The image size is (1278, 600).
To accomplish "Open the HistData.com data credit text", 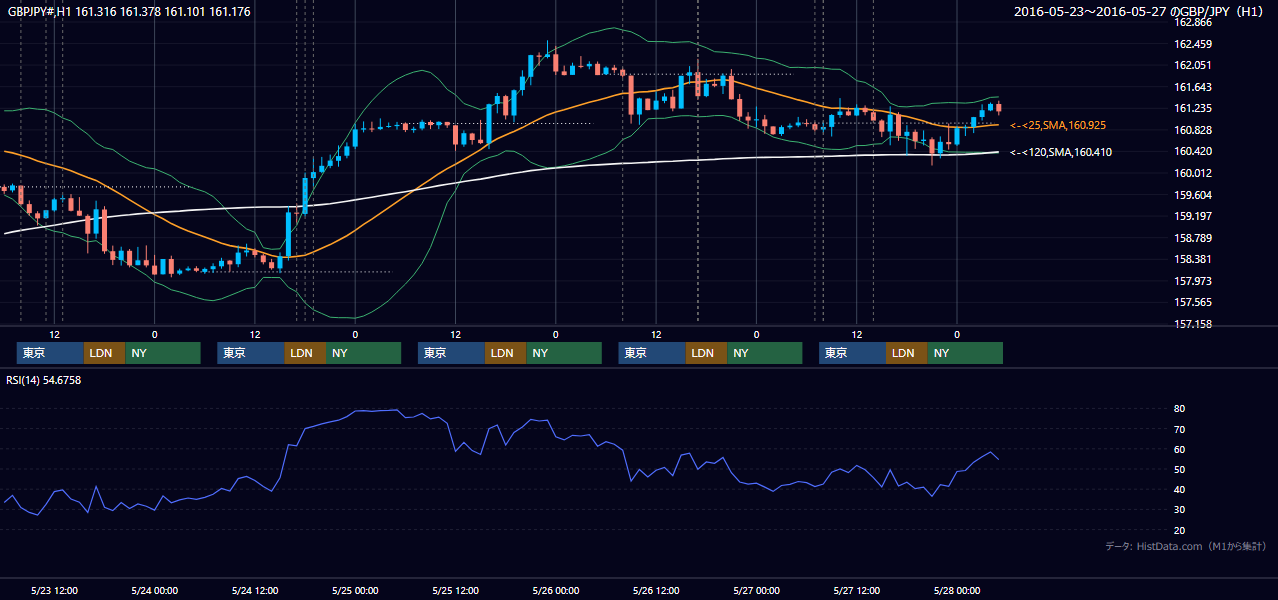I will coord(1185,546).
